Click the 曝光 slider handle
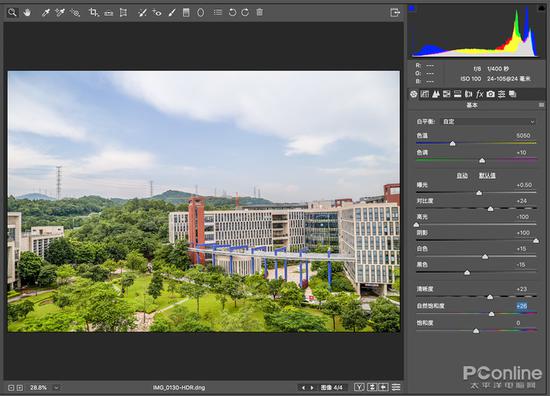Viewport: 550px width, 396px height. point(479,193)
